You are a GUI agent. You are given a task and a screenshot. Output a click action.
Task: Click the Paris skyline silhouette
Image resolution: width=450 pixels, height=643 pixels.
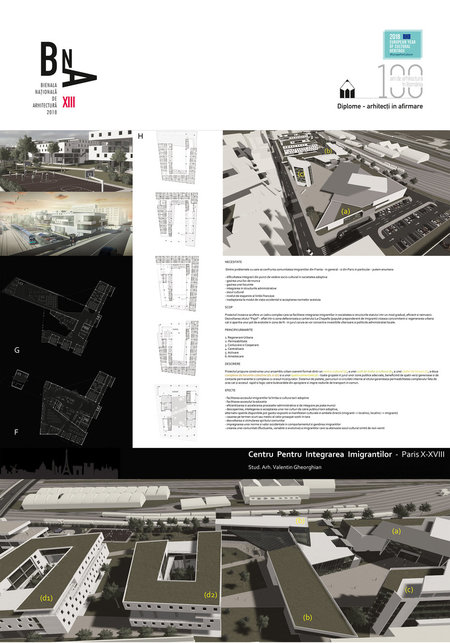(60, 465)
